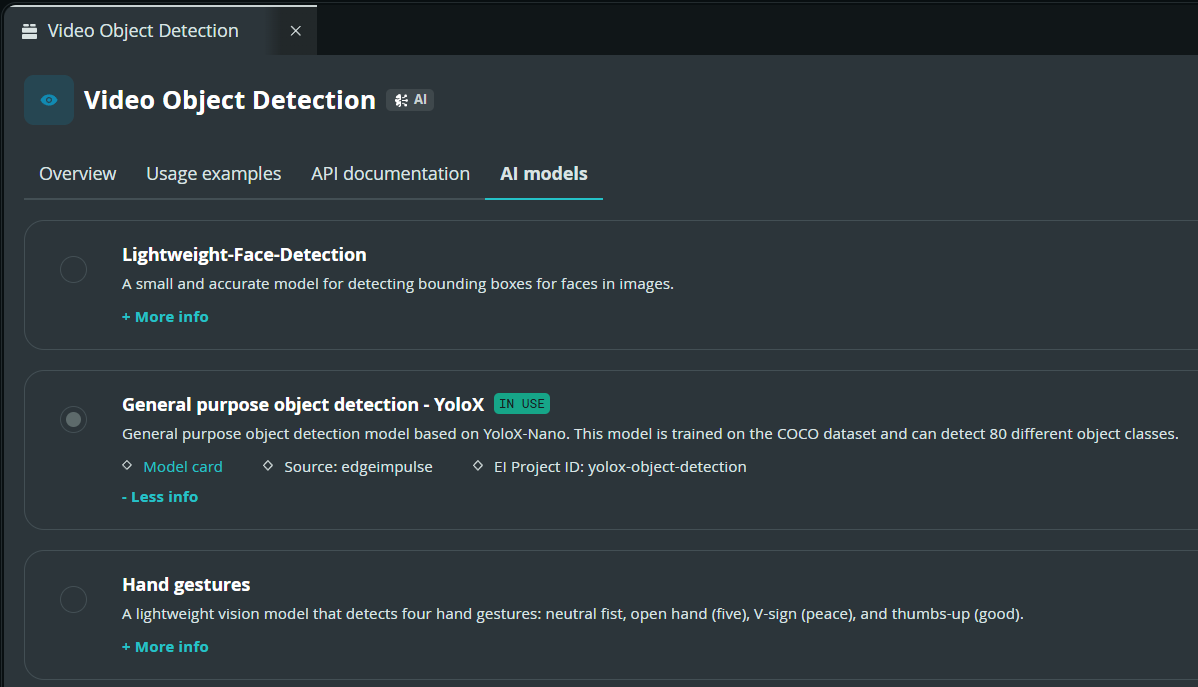Select the Lightweight-Face-Detection radio button

coord(73,269)
